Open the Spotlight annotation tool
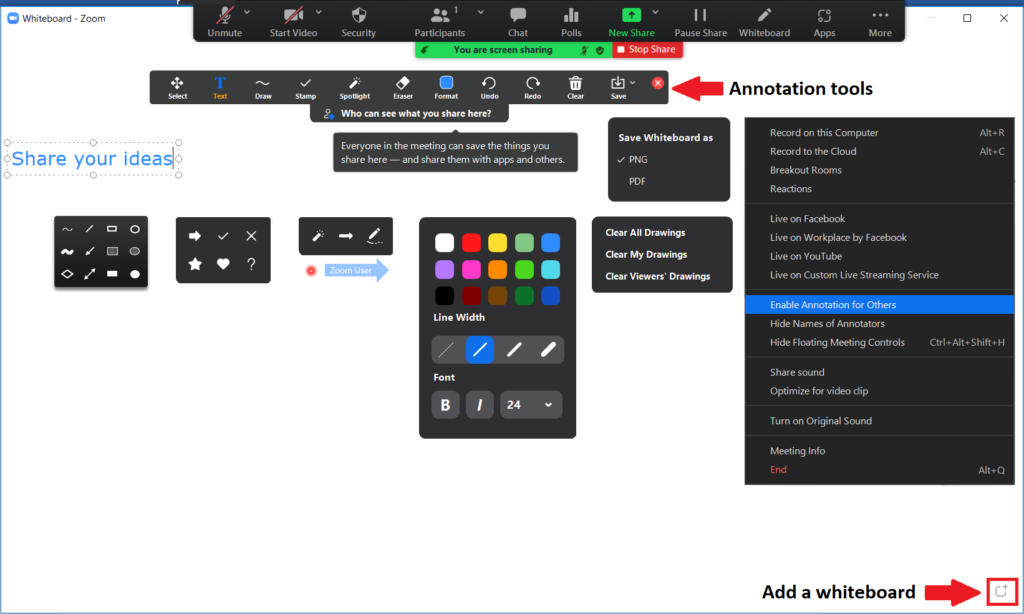The width and height of the screenshot is (1024, 614). [x=355, y=88]
